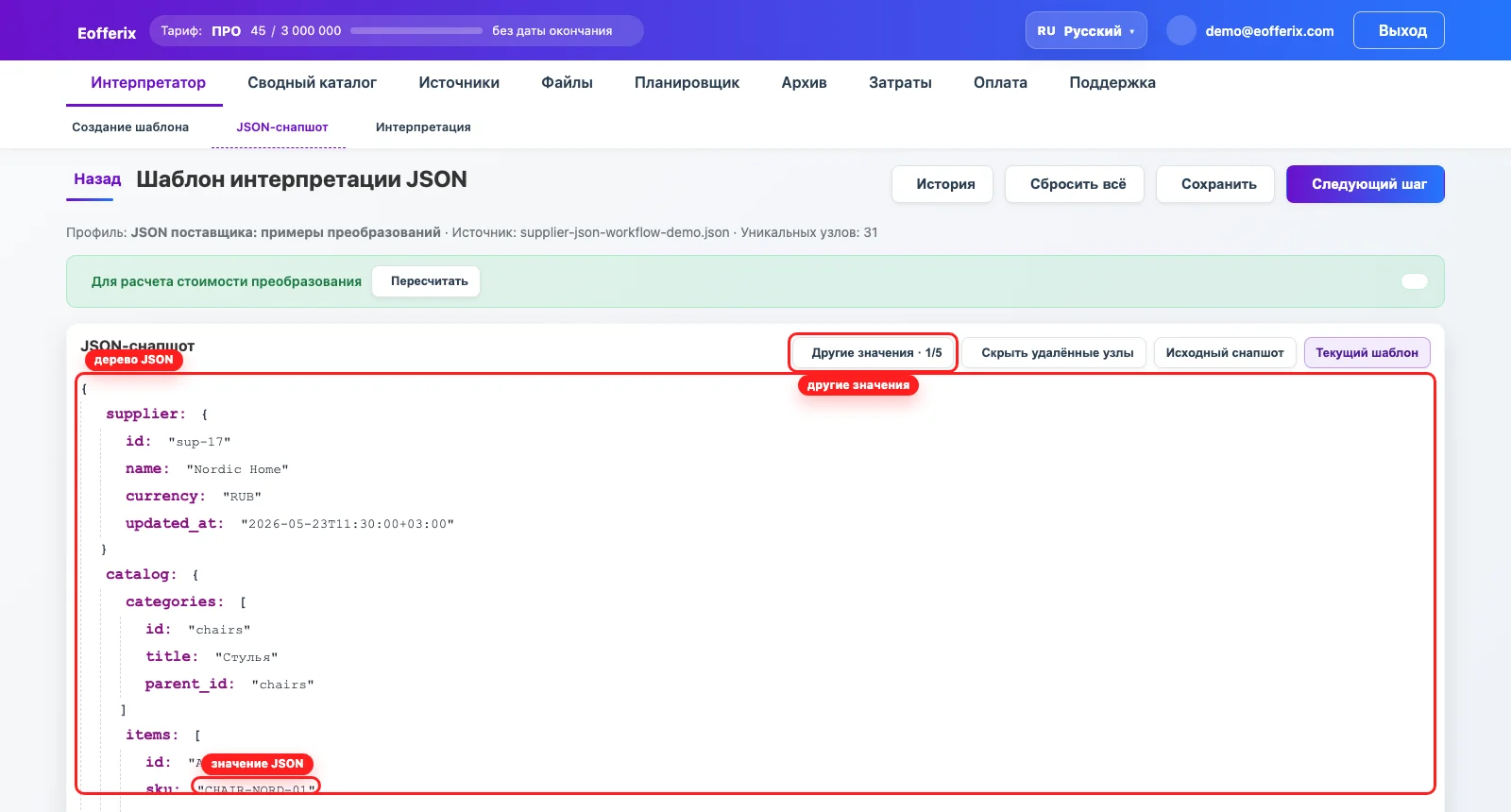Screen dimensions: 1511x812
Task: Click the tariff usage progress bar
Action: point(416,30)
